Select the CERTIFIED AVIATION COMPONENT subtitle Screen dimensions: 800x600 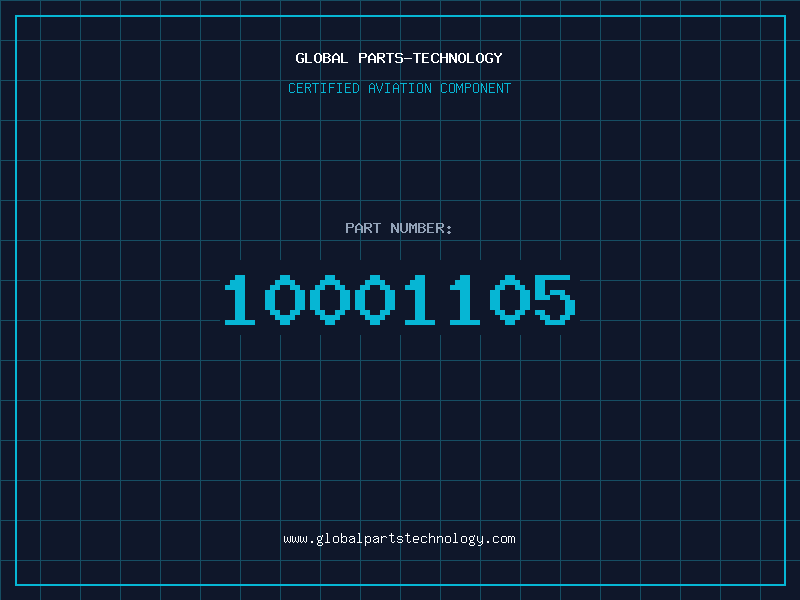click(x=399, y=88)
